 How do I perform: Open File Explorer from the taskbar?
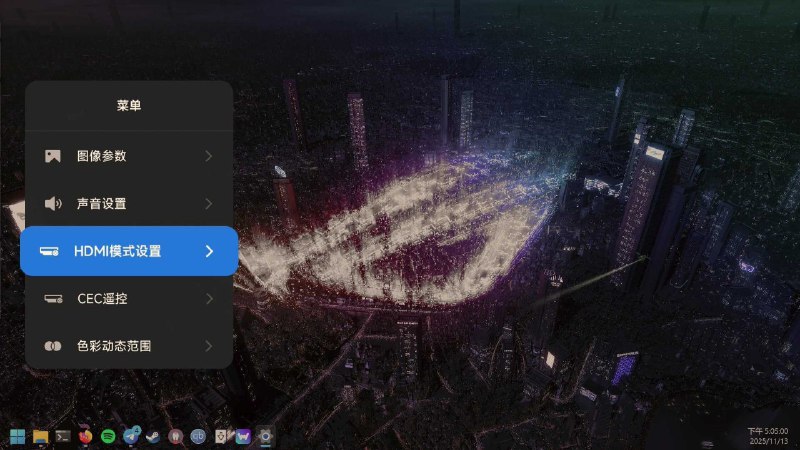coord(41,436)
